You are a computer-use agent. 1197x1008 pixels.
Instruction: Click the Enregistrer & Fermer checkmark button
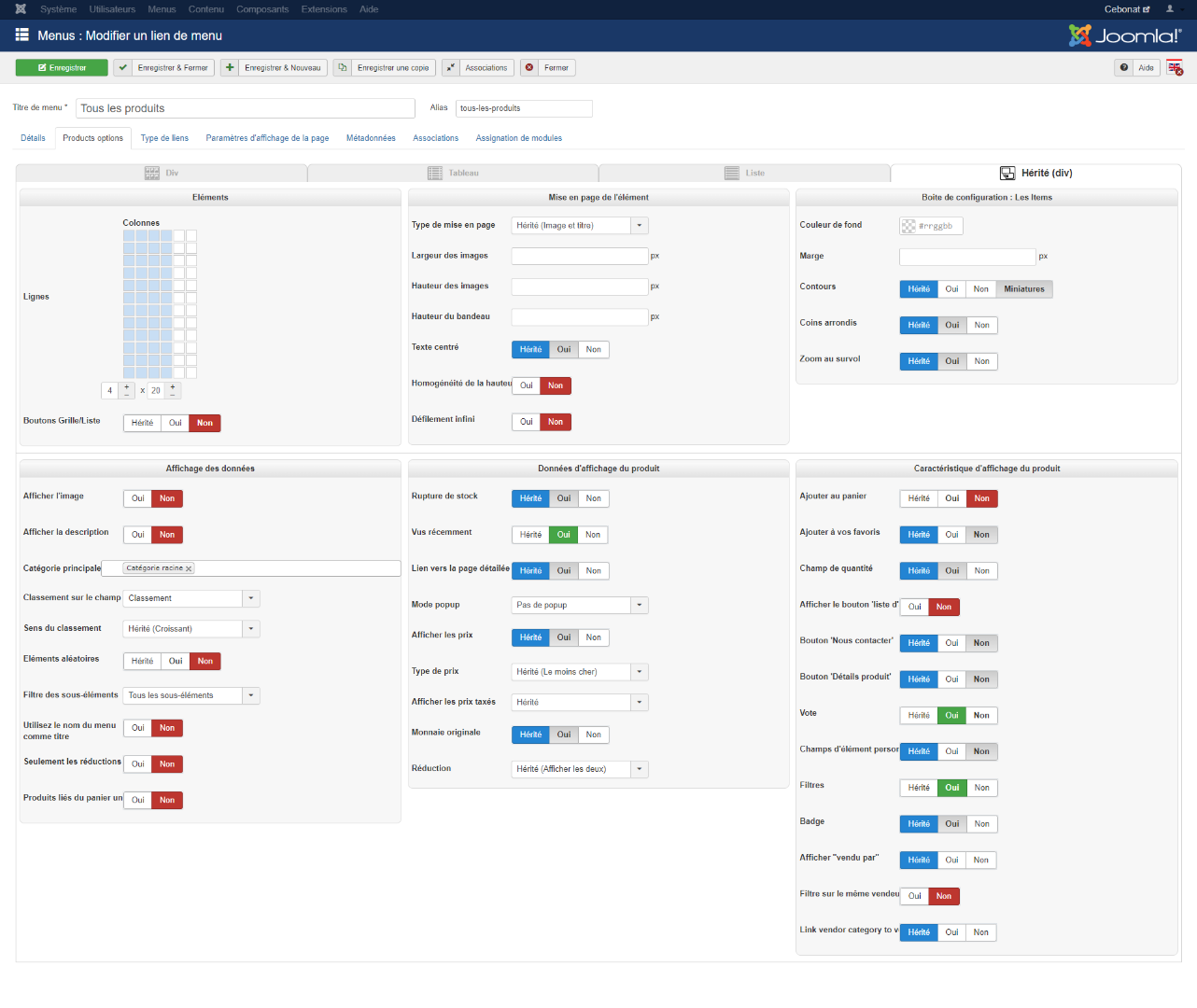(x=164, y=68)
